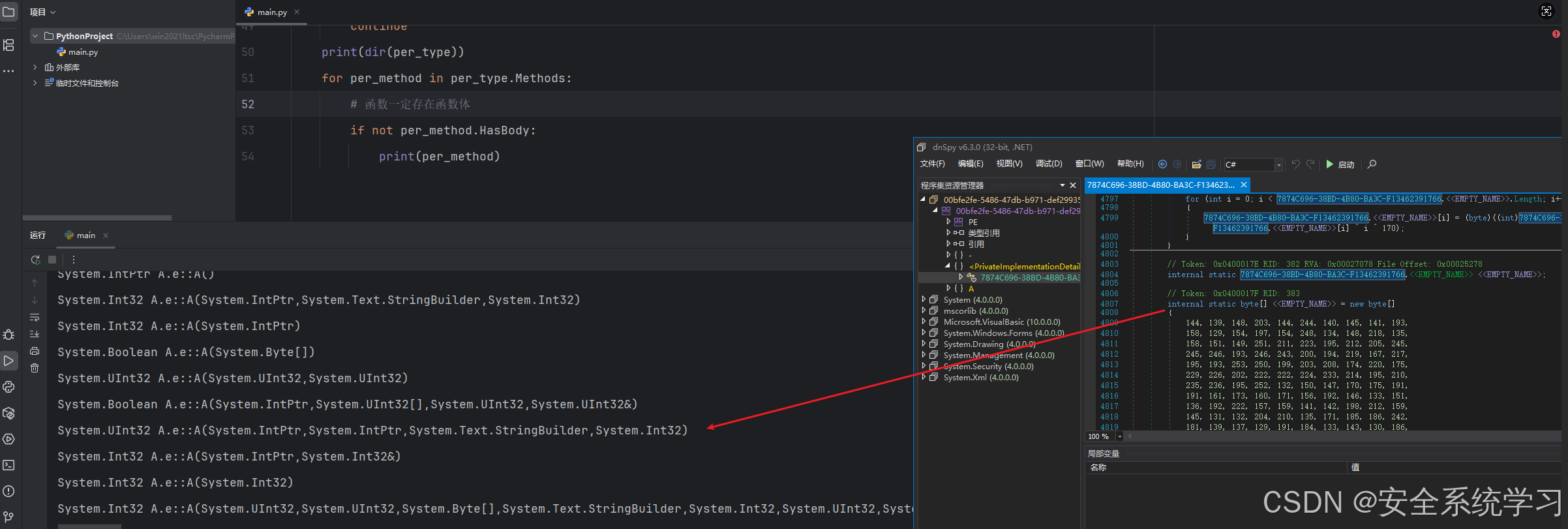Jump down the stack trace arrow

pyautogui.click(x=35, y=300)
